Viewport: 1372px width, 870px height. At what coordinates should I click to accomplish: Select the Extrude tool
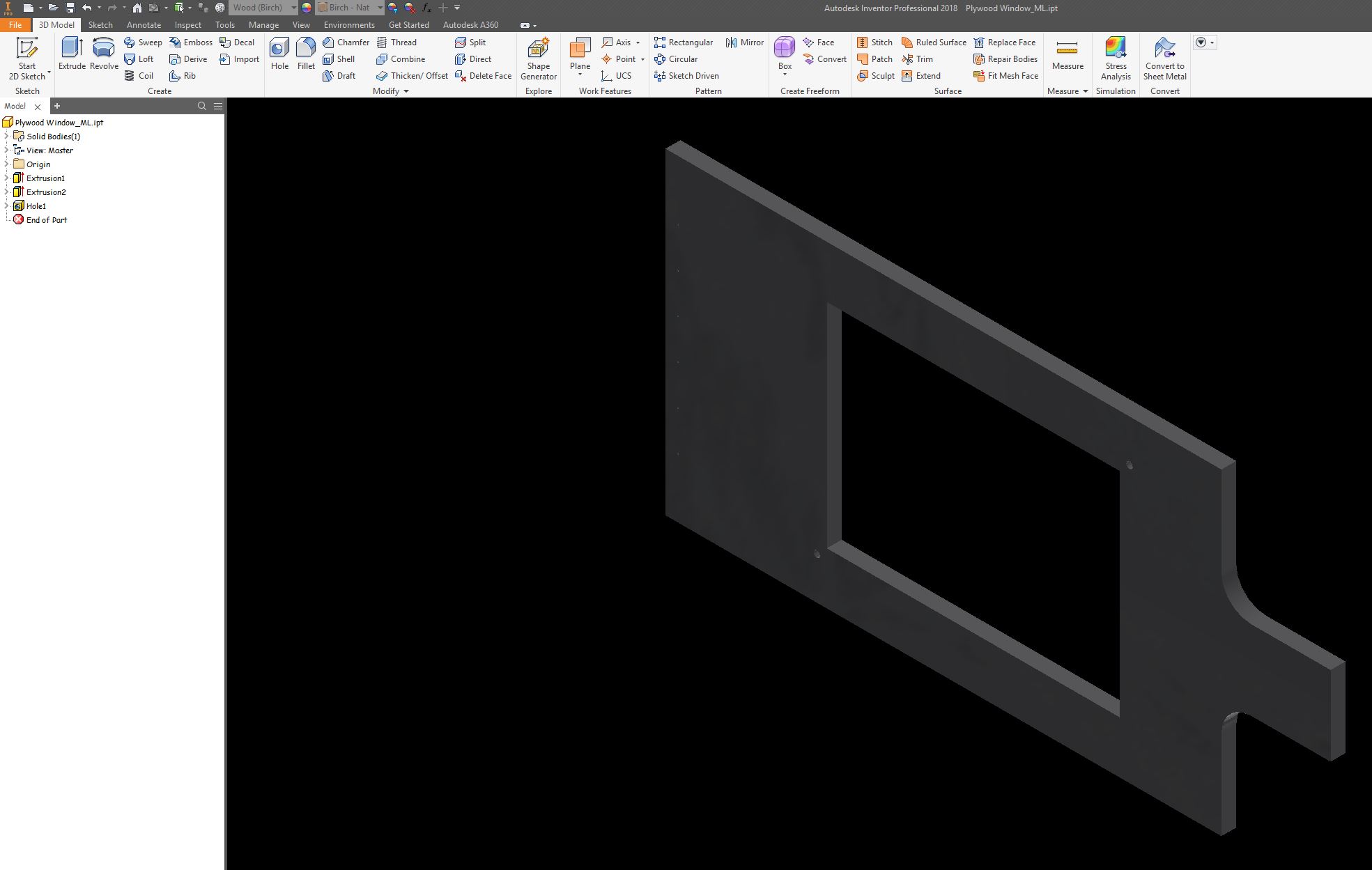pos(72,56)
